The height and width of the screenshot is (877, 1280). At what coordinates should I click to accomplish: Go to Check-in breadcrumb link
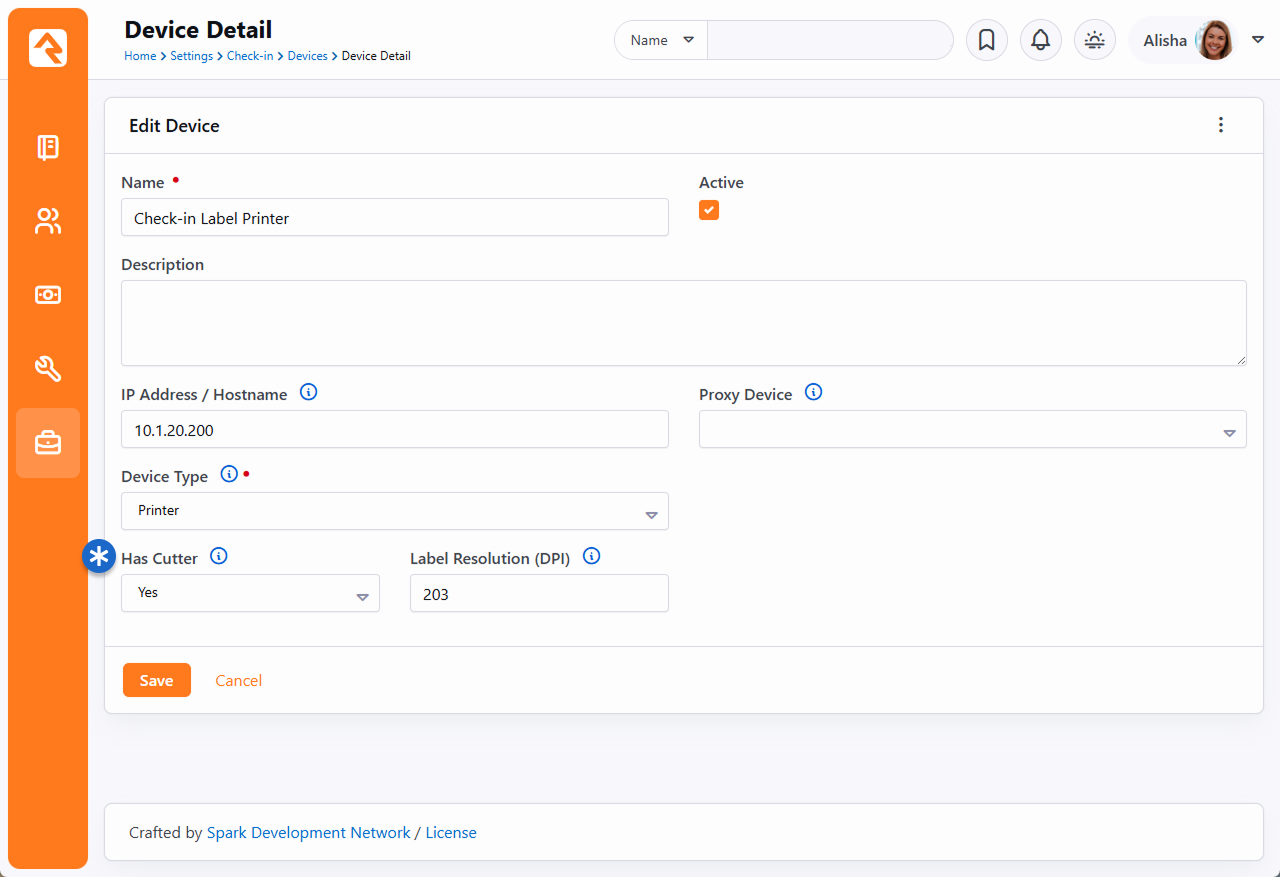coord(250,56)
